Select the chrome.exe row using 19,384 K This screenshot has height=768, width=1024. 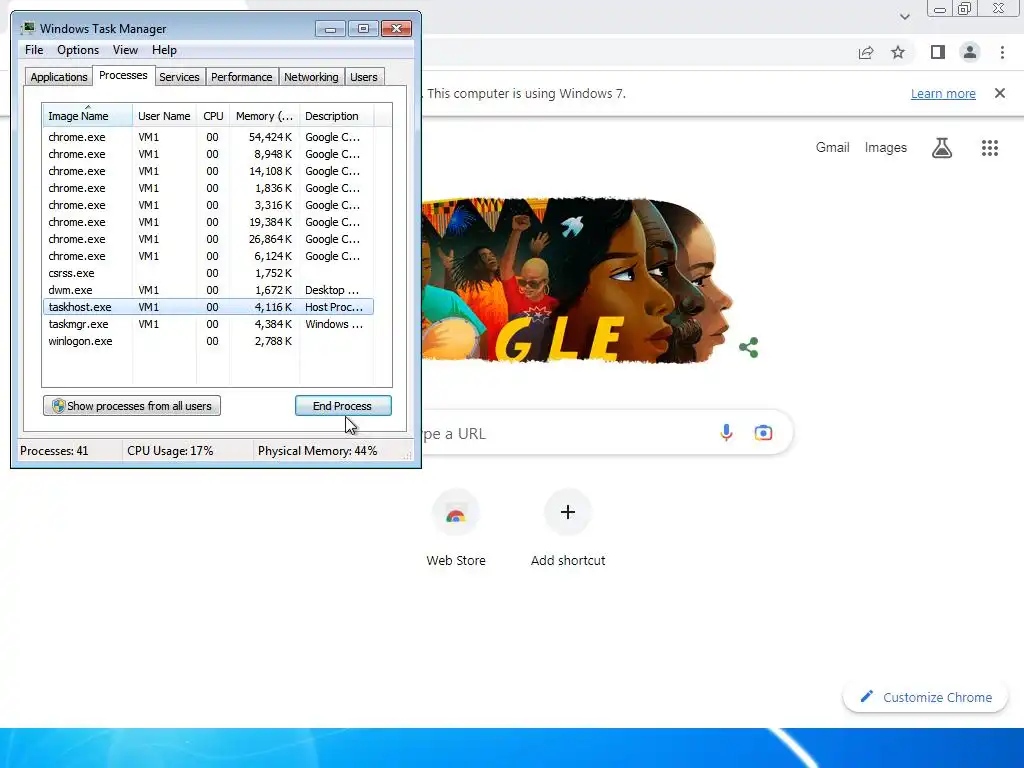point(208,222)
